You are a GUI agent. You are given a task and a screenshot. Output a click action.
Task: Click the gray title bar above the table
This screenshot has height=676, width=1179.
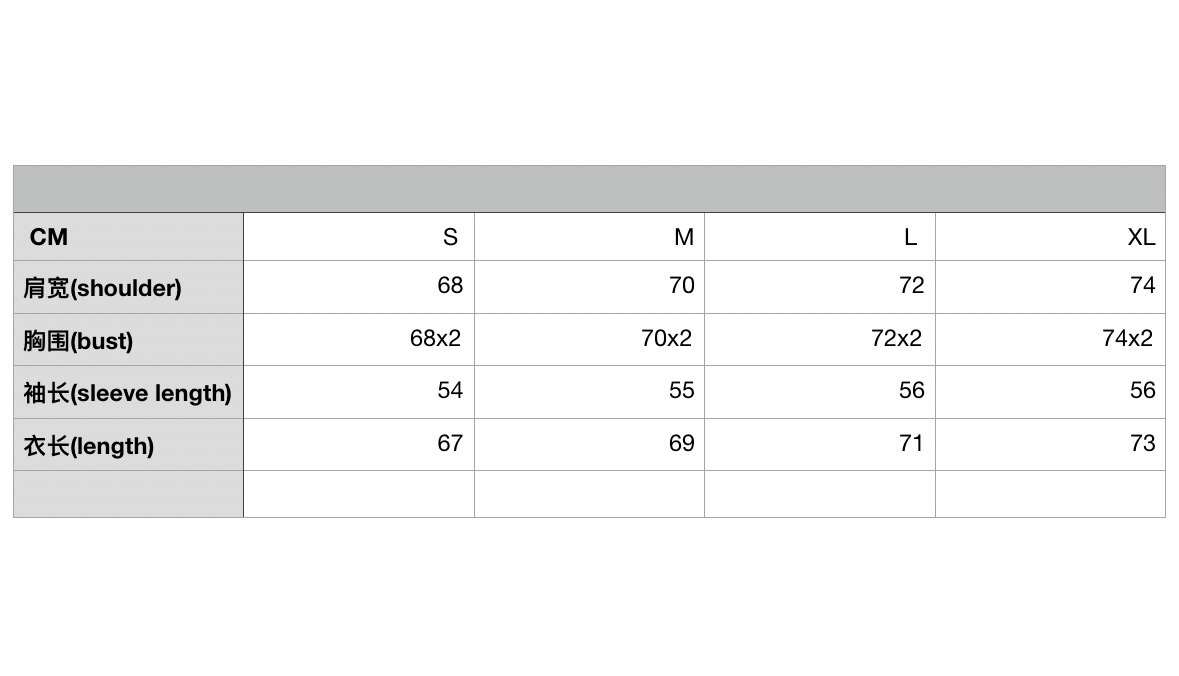click(x=589, y=189)
